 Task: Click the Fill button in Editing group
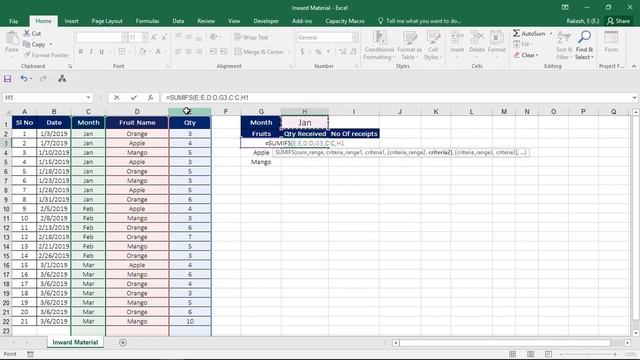522,44
